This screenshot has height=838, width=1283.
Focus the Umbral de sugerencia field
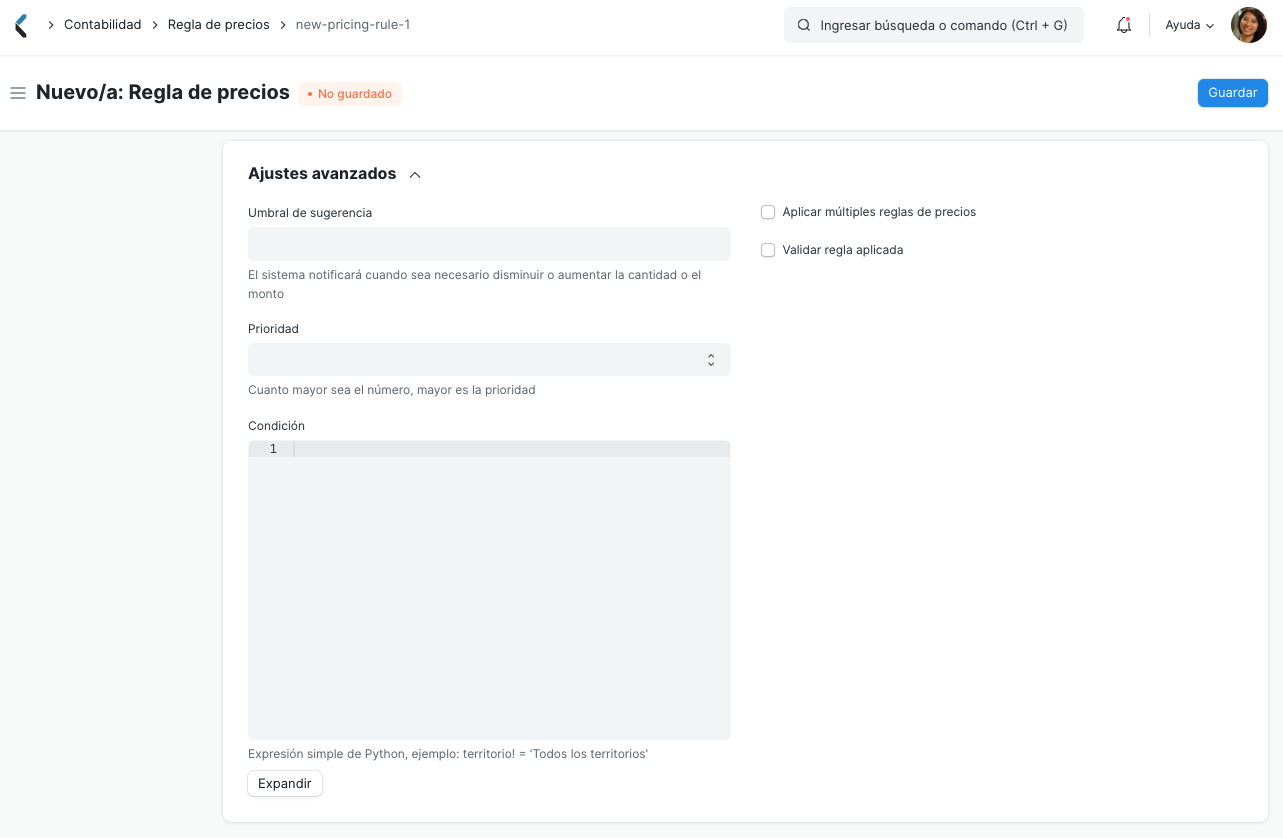pyautogui.click(x=489, y=244)
